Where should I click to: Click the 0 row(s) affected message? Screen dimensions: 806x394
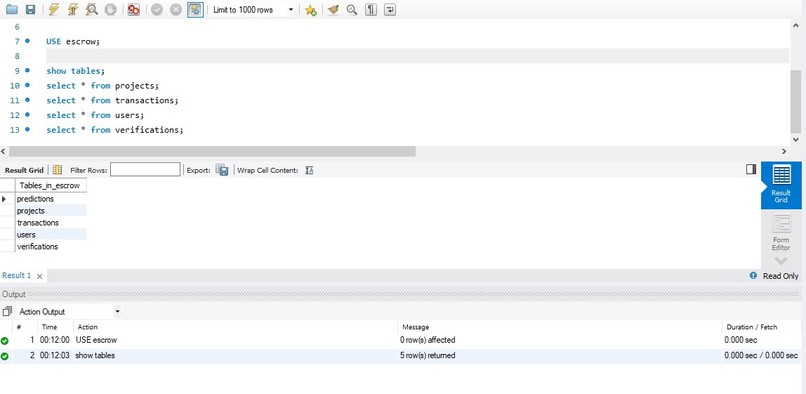[427, 340]
